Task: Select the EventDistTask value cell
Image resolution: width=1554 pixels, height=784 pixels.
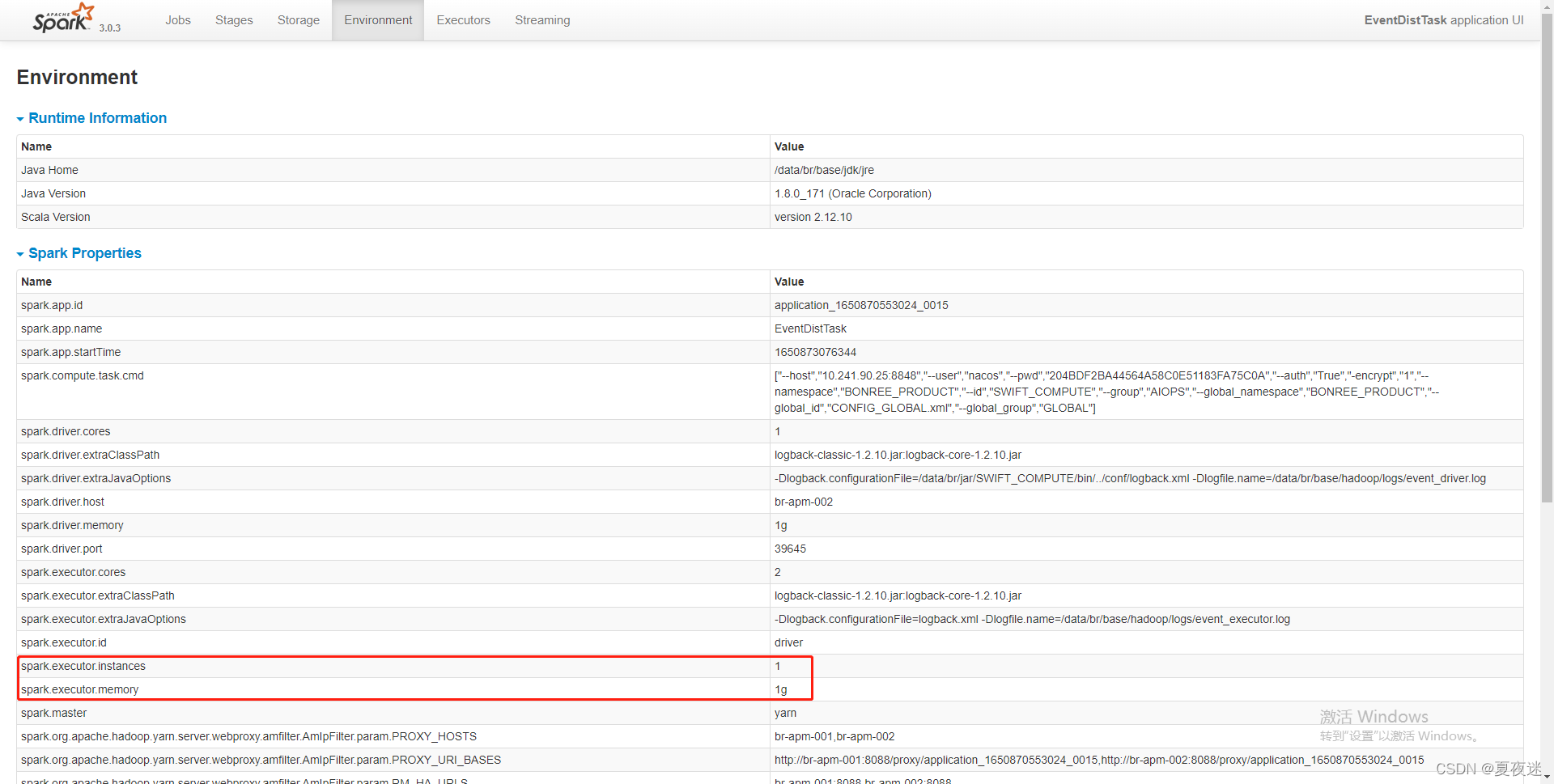Action: coord(810,328)
